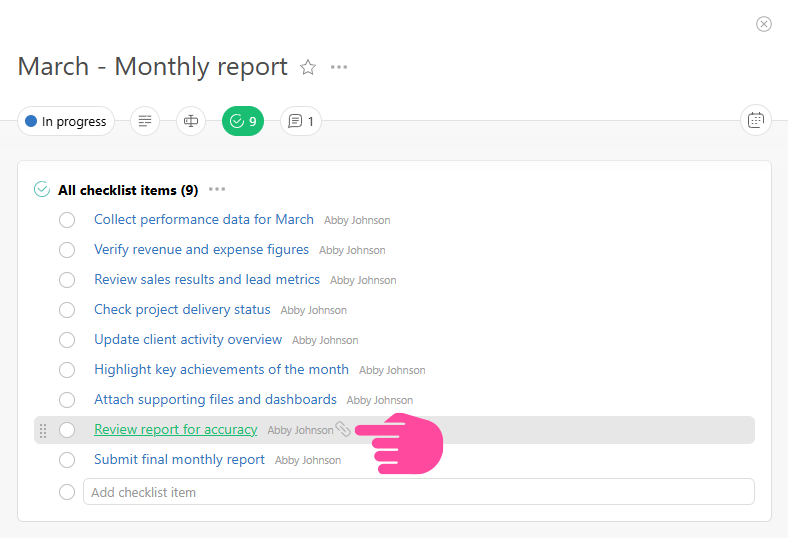Close the task panel

[x=764, y=24]
